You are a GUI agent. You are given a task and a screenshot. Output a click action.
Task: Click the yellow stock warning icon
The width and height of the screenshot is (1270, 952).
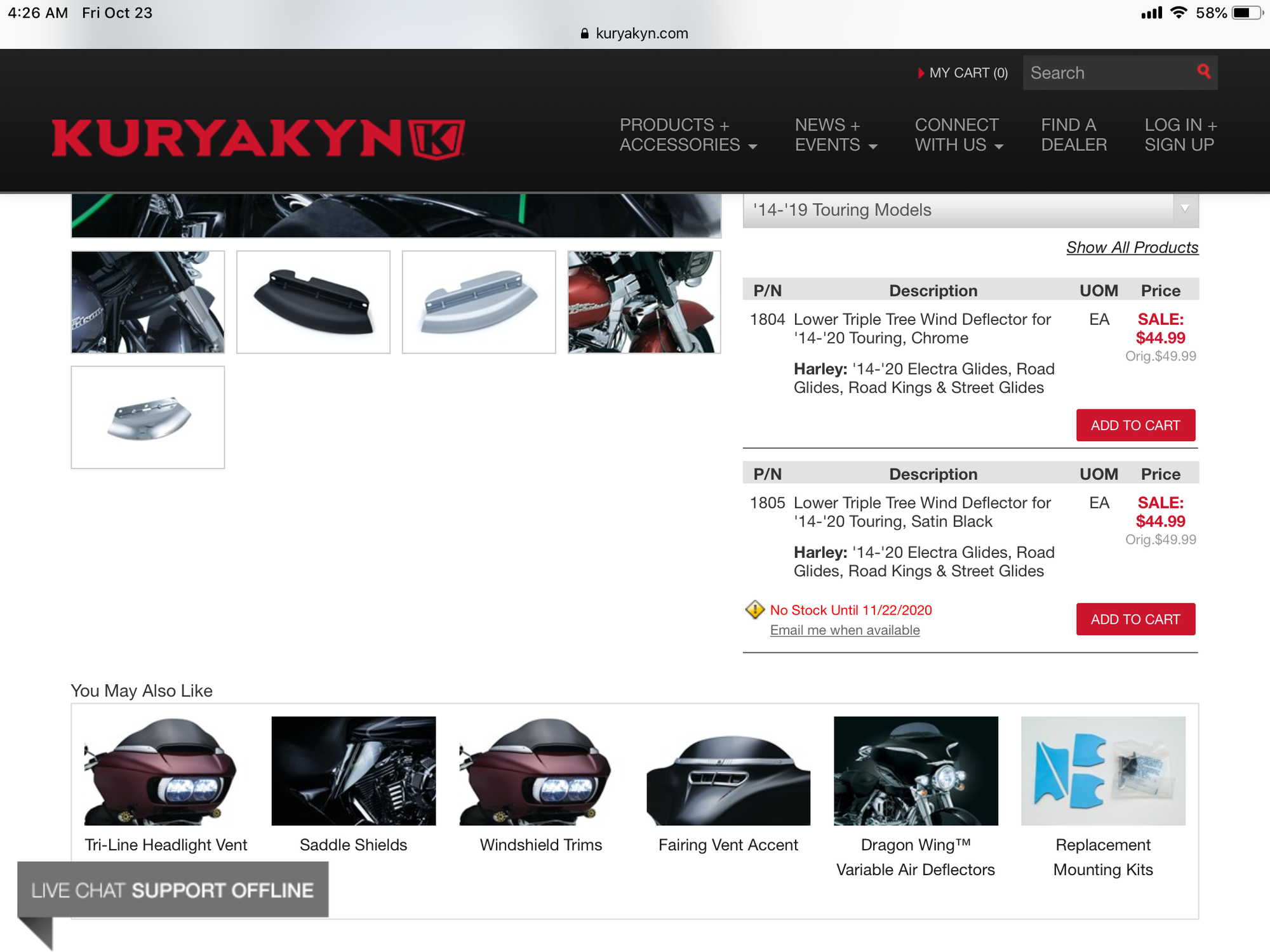(x=754, y=610)
